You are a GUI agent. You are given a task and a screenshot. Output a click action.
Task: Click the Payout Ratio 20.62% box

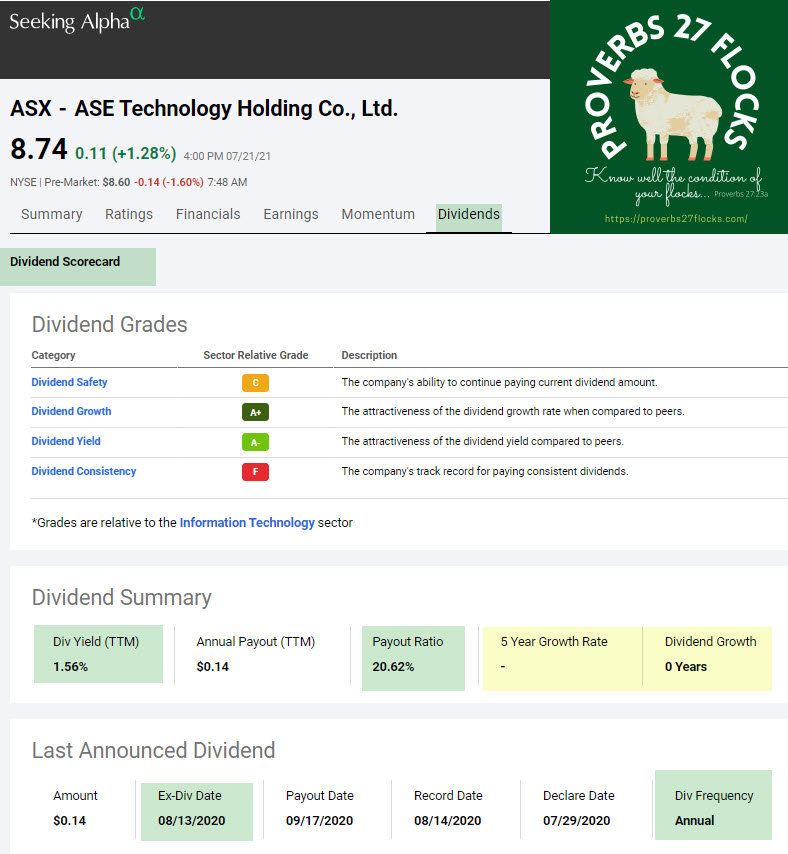(x=413, y=656)
